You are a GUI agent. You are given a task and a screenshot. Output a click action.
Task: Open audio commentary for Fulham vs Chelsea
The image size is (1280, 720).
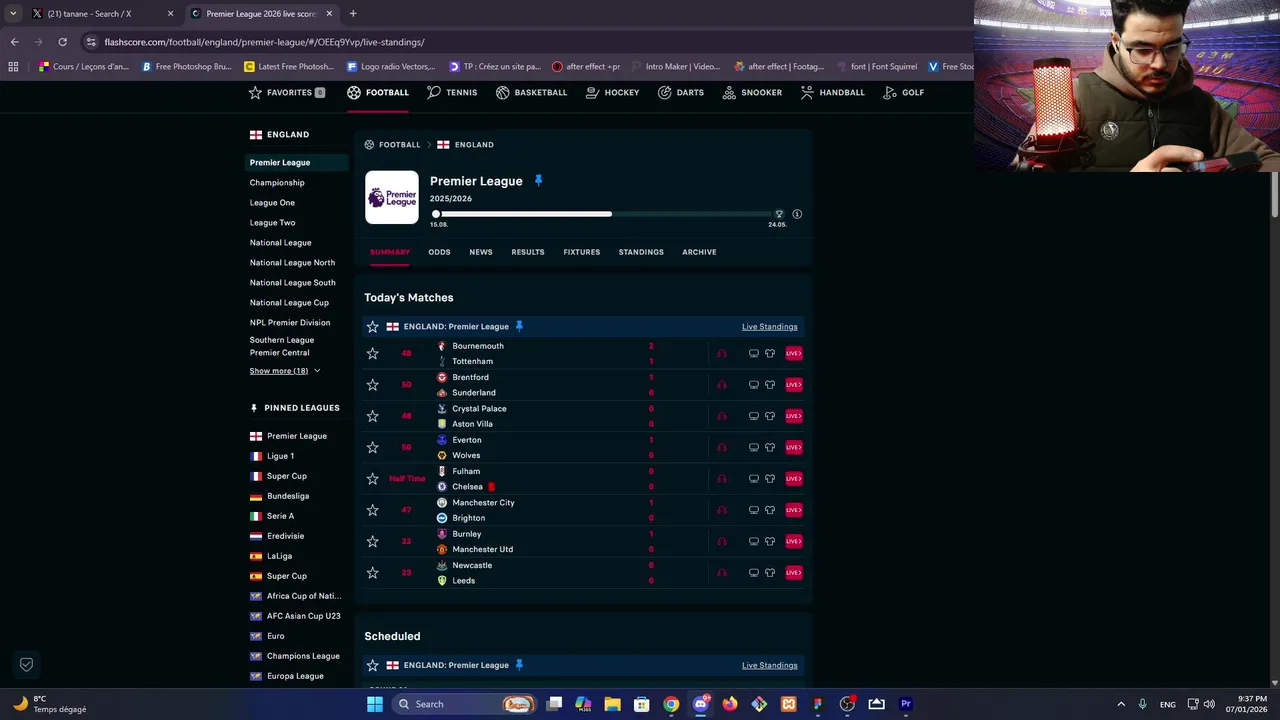click(722, 479)
